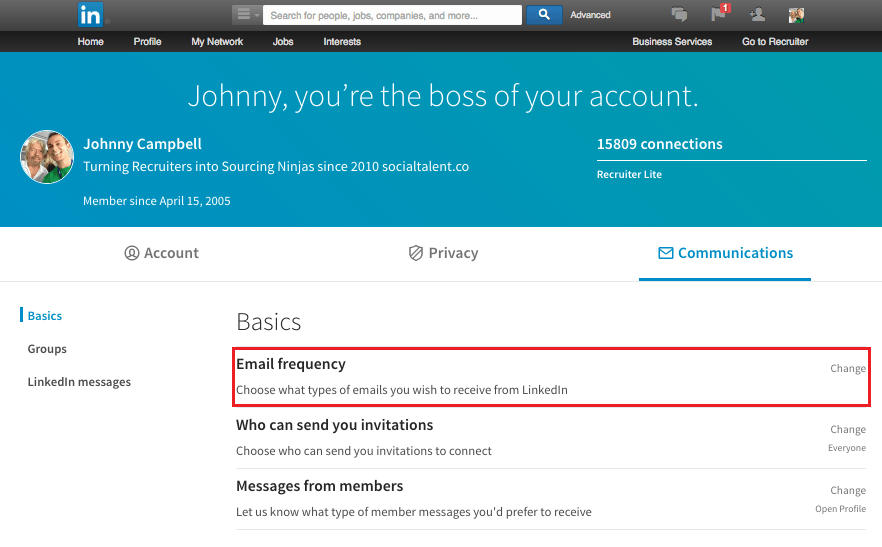
Task: Open the search category dropdown
Action: click(247, 15)
